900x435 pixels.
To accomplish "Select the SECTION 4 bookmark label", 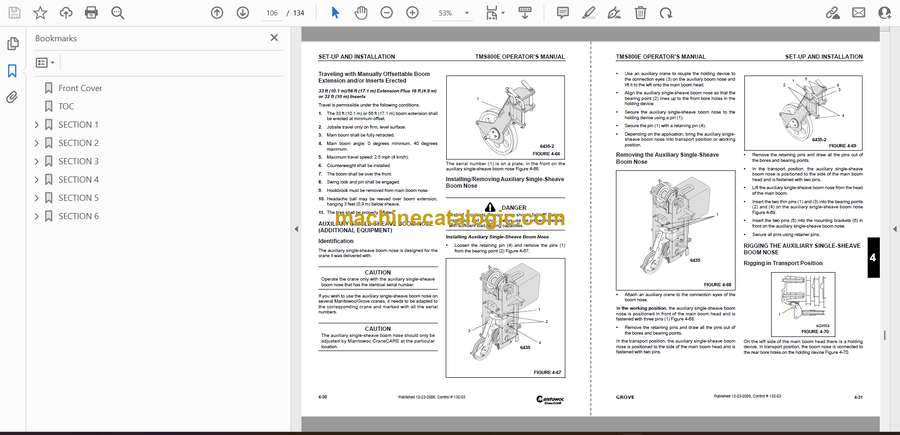I will pyautogui.click(x=78, y=180).
